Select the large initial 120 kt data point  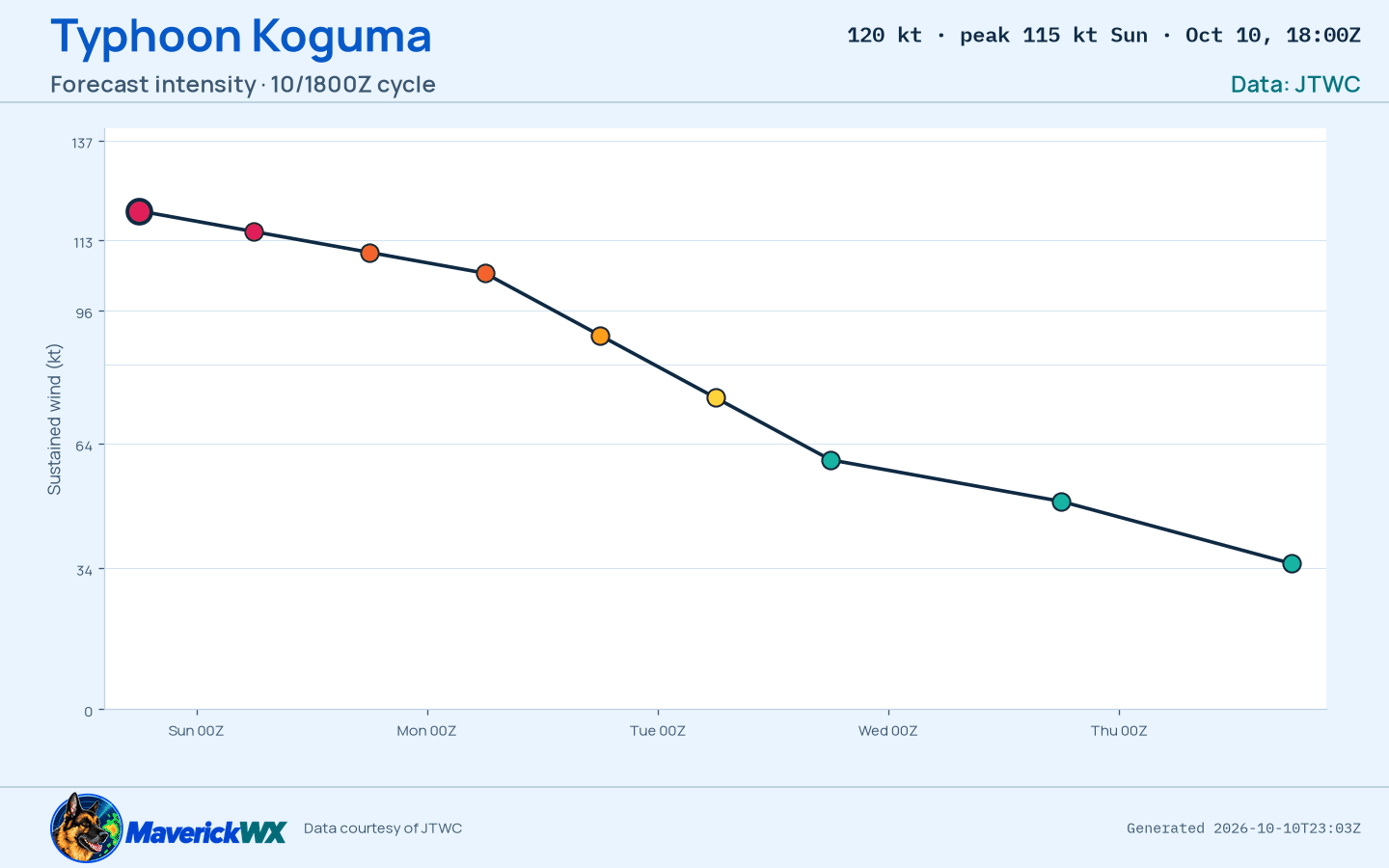pyautogui.click(x=139, y=211)
